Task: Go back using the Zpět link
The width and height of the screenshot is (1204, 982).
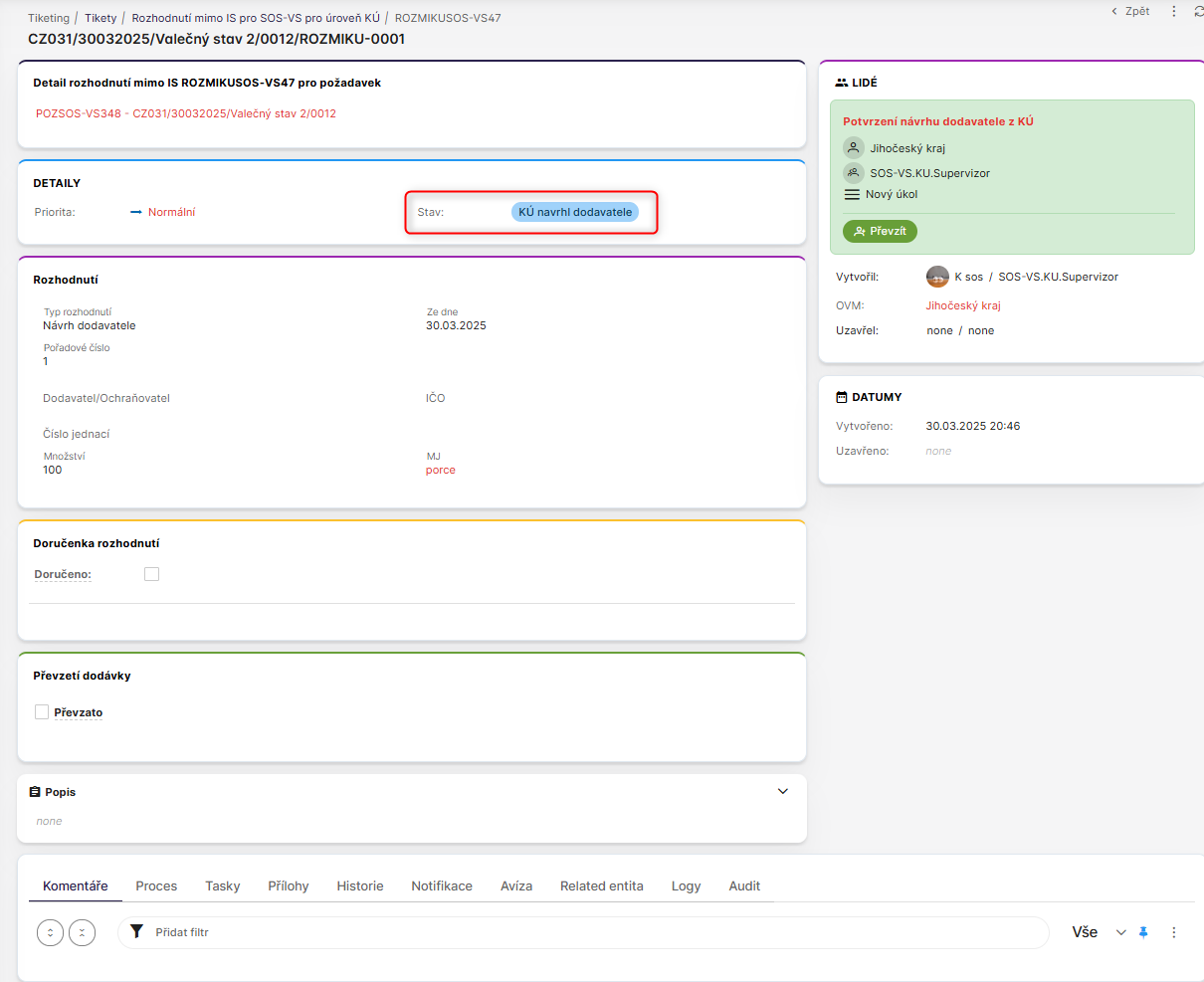Action: pyautogui.click(x=1131, y=12)
